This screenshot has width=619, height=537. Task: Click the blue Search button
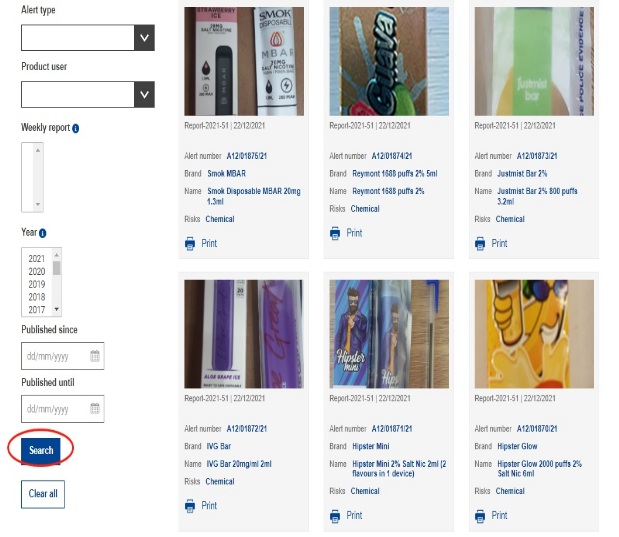tap(41, 450)
